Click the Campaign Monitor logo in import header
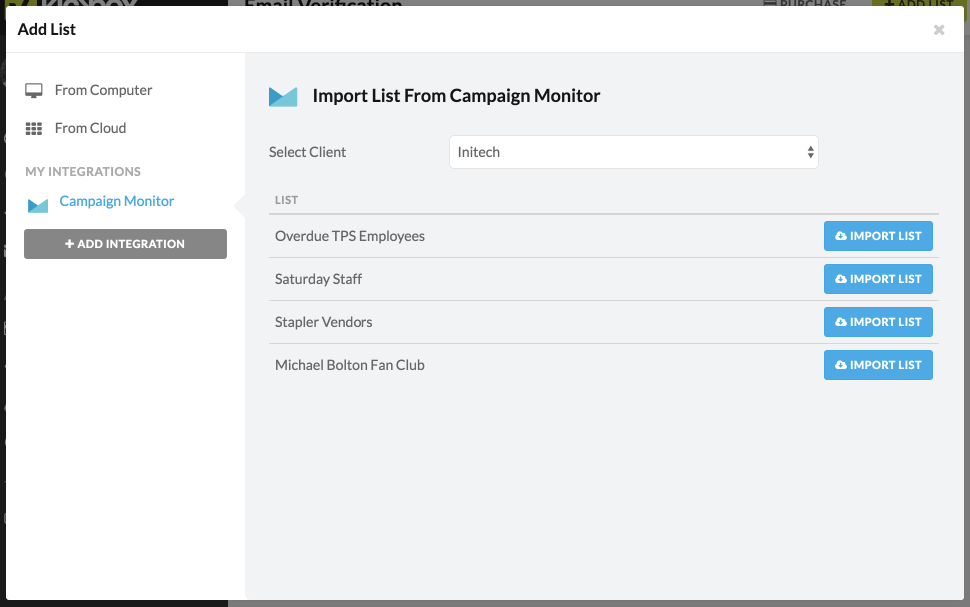 pyautogui.click(x=283, y=97)
